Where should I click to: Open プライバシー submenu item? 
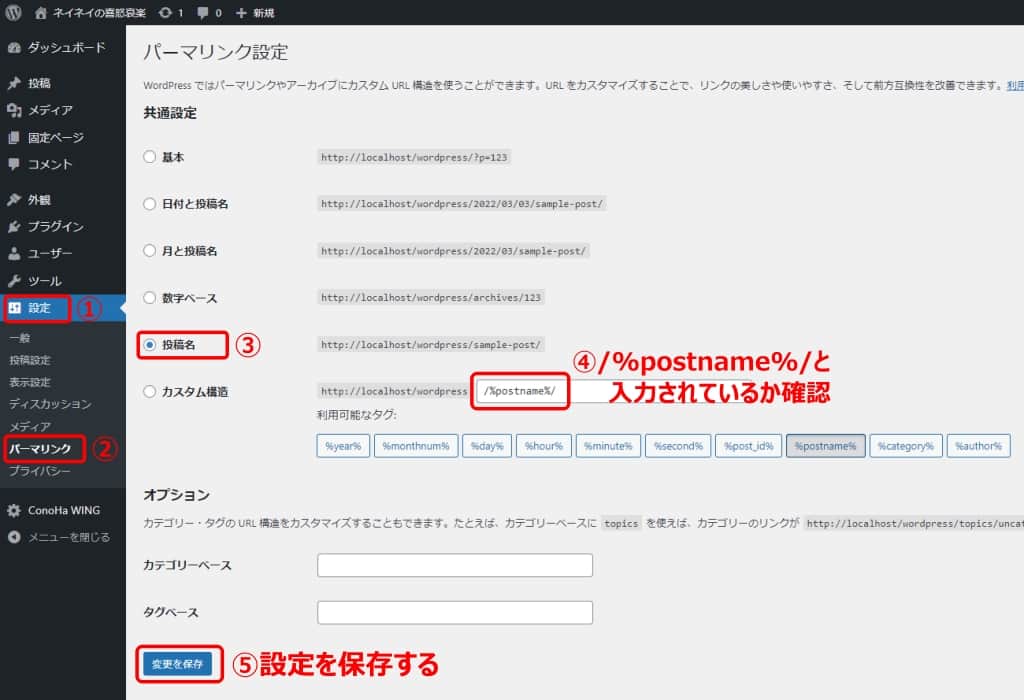tap(40, 471)
